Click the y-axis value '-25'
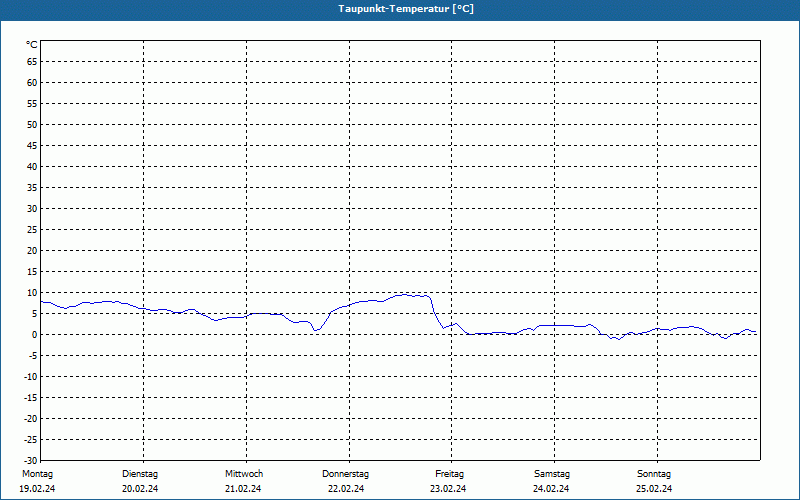 click(31, 439)
